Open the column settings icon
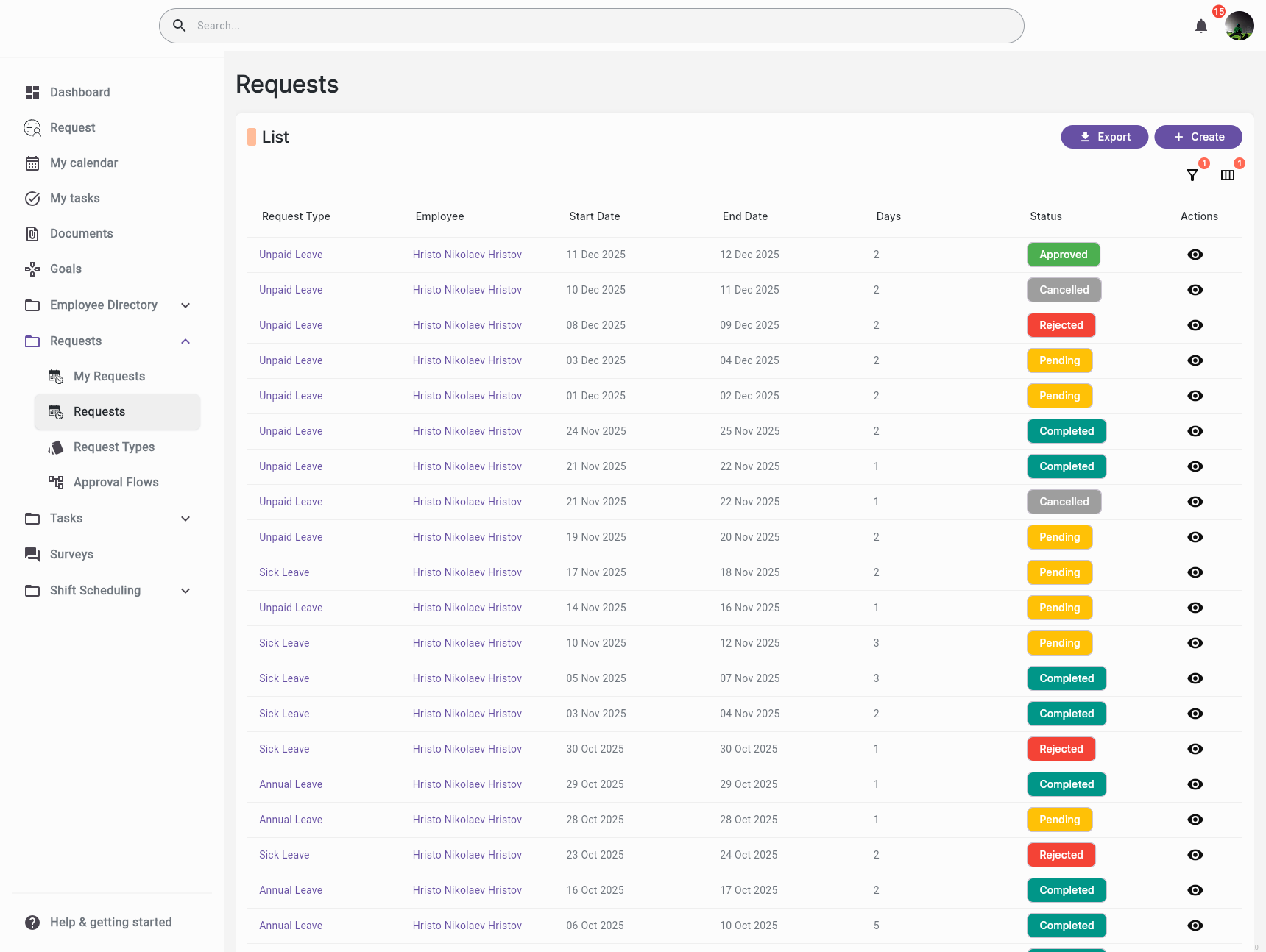The width and height of the screenshot is (1266, 952). click(x=1228, y=175)
